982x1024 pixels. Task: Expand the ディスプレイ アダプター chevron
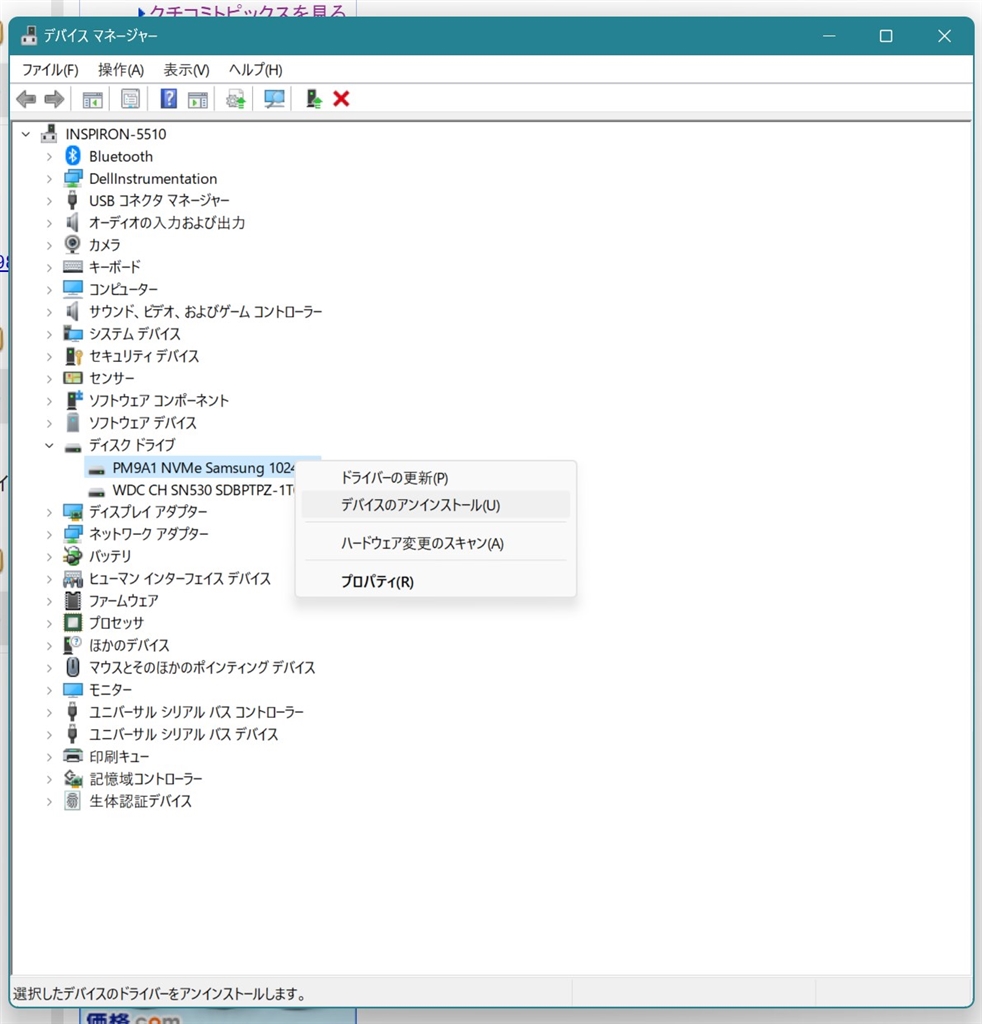point(49,512)
